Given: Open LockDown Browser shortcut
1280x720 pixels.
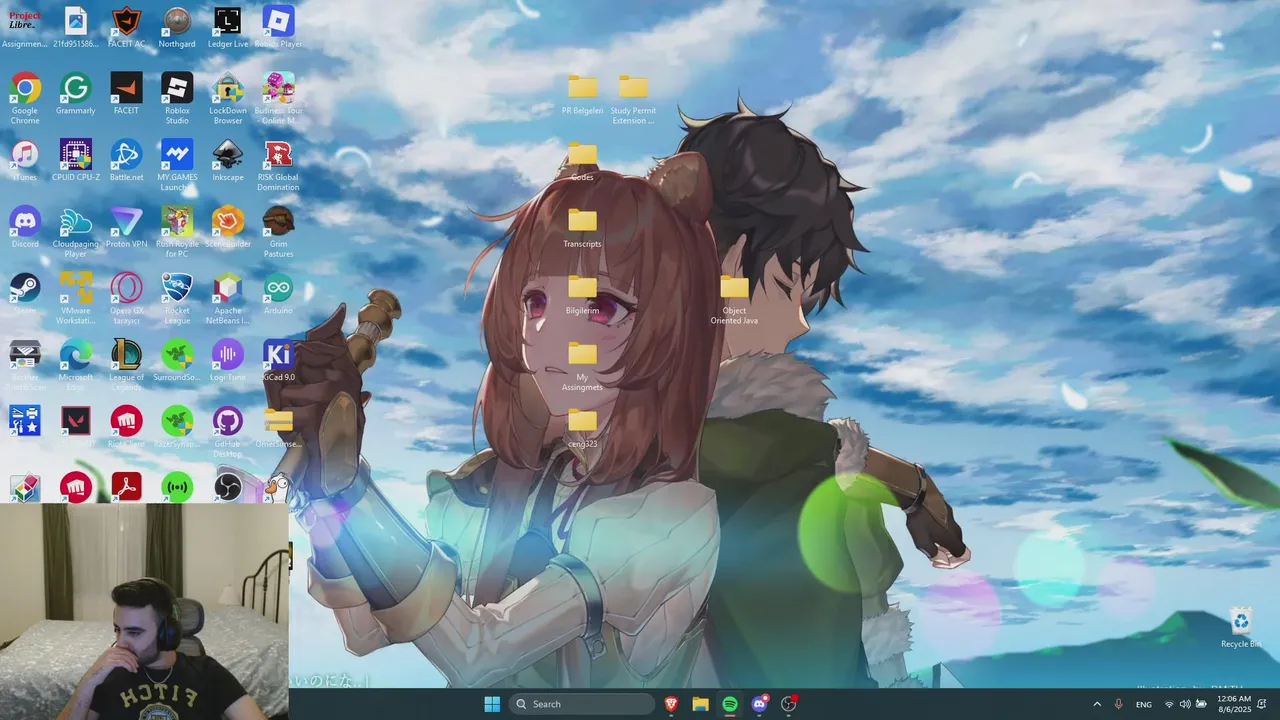Looking at the screenshot, I should click(228, 99).
